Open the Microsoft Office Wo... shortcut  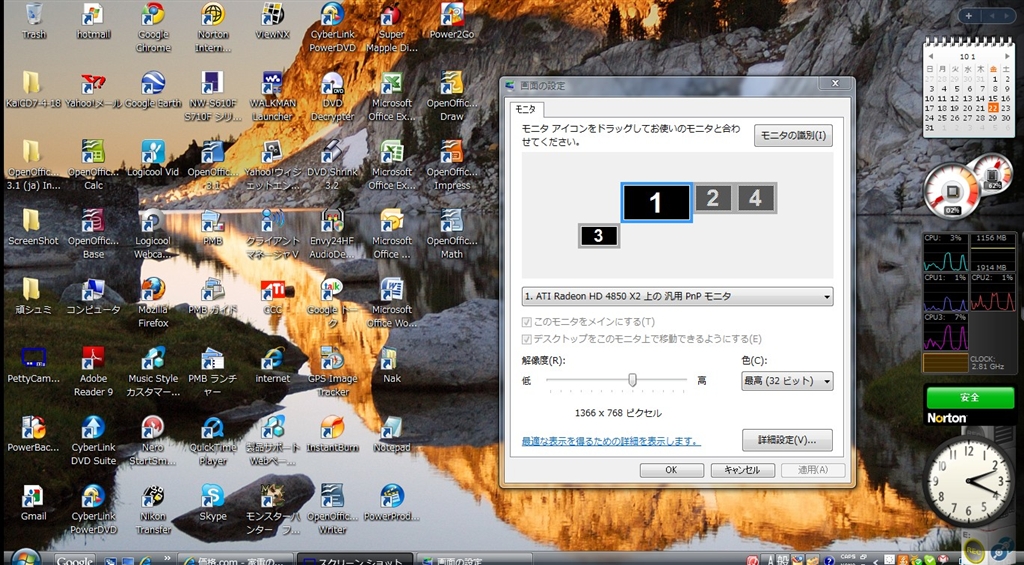coord(392,302)
